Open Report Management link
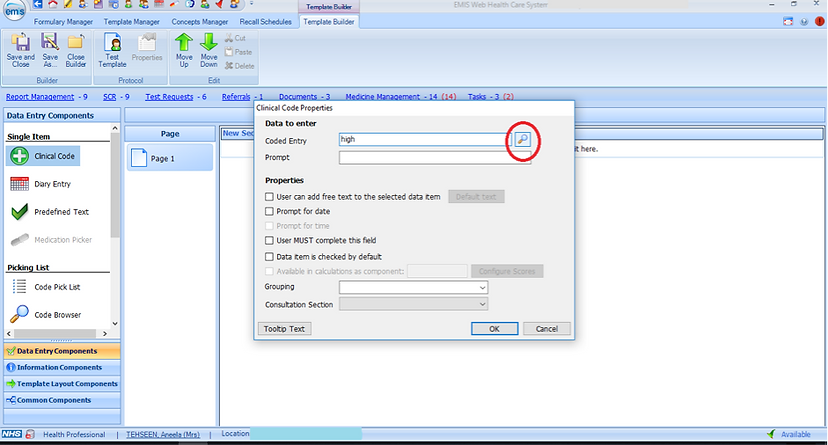This screenshot has width=828, height=445. pyautogui.click(x=40, y=97)
